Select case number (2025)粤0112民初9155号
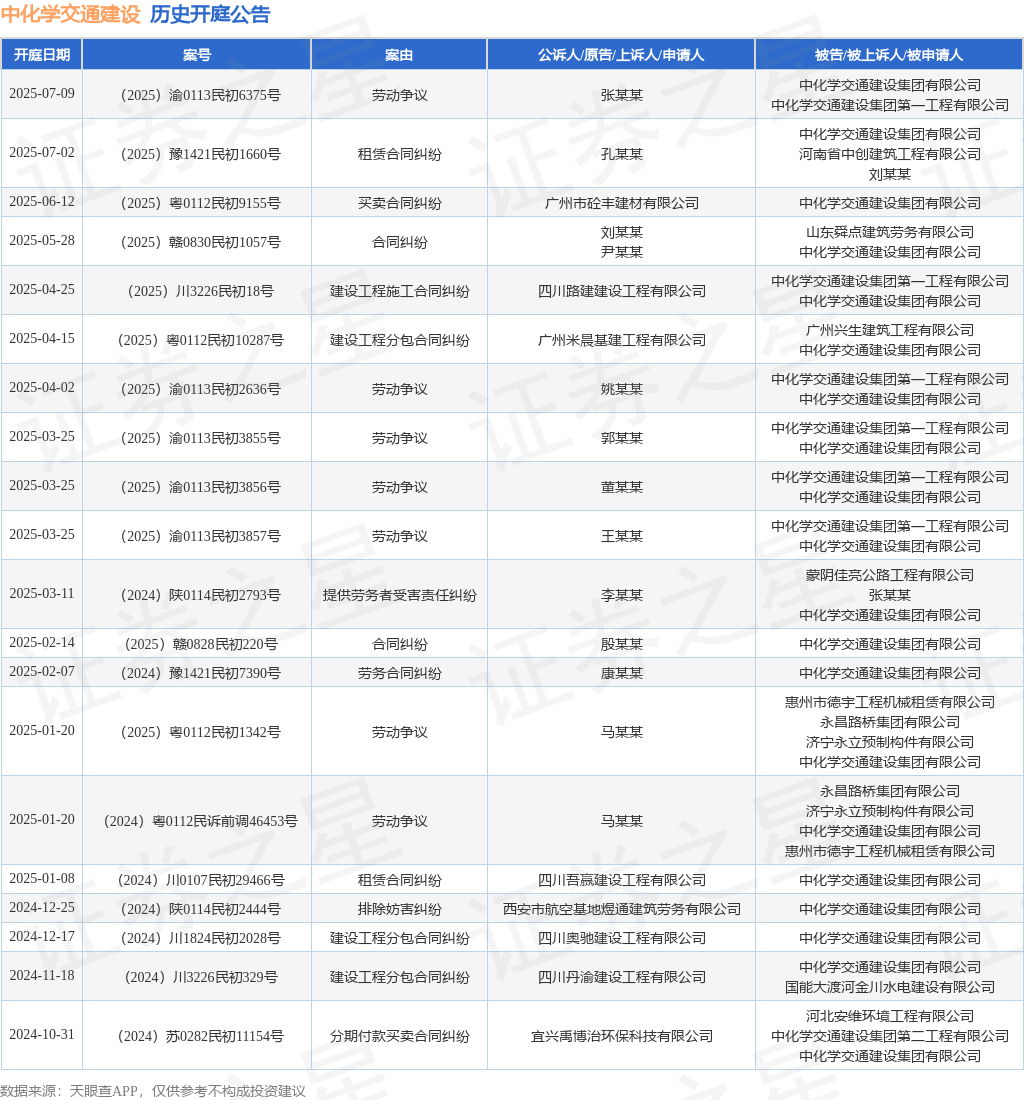Image resolution: width=1024 pixels, height=1100 pixels. tap(197, 203)
